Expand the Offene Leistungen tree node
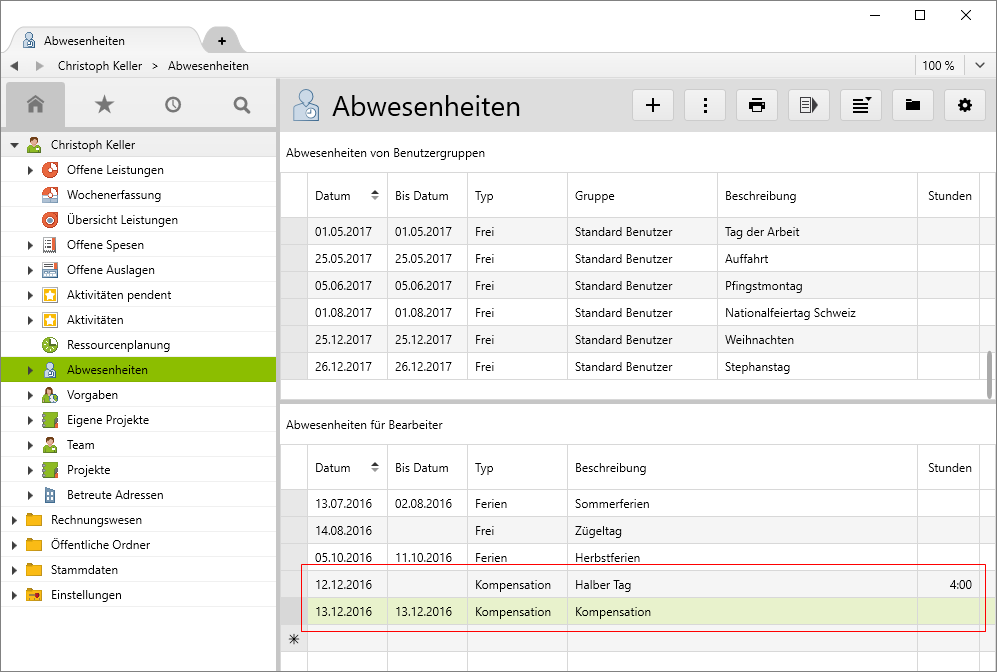This screenshot has height=672, width=997. 30,170
